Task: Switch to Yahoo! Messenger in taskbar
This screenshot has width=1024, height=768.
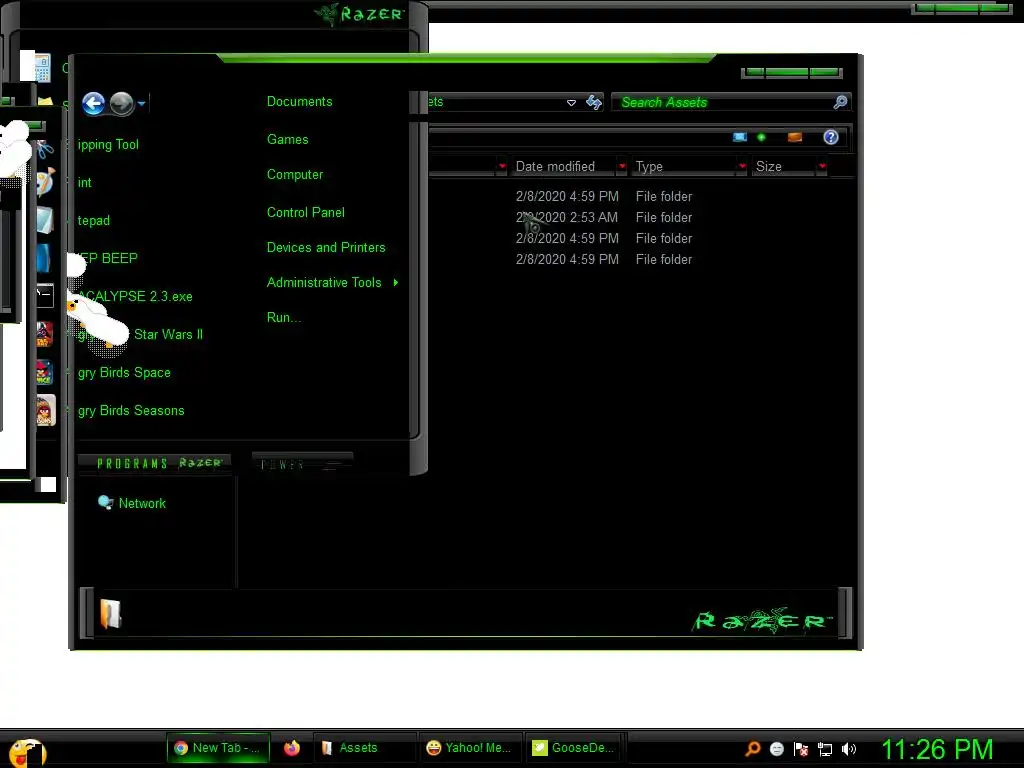Action: pyautogui.click(x=469, y=748)
